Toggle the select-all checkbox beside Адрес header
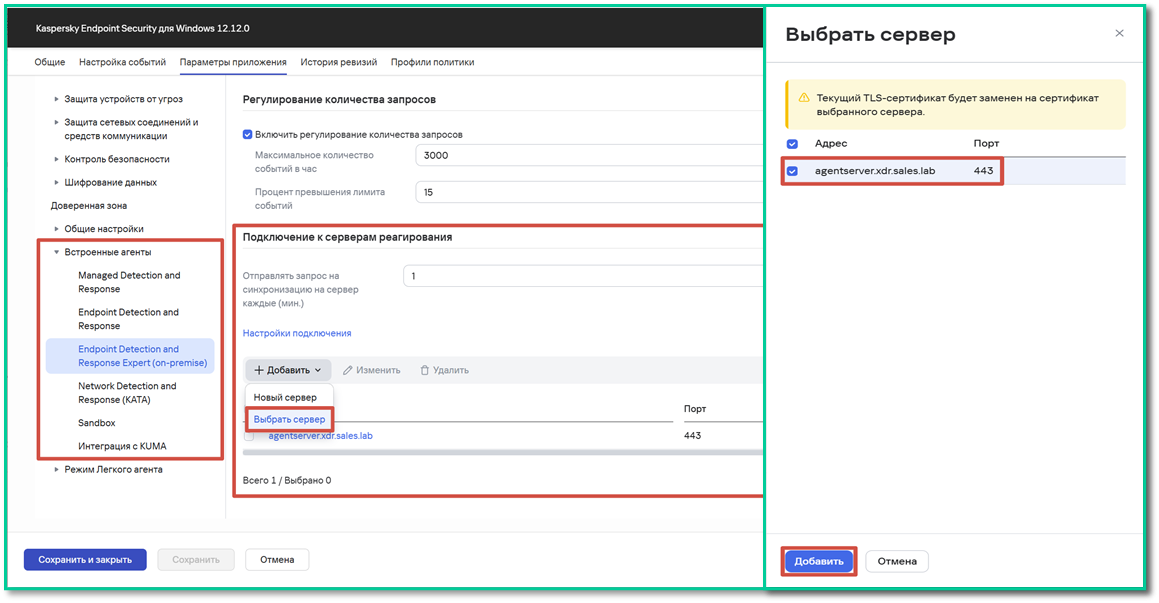Screen dimensions: 1159x603 pyautogui.click(x=792, y=143)
